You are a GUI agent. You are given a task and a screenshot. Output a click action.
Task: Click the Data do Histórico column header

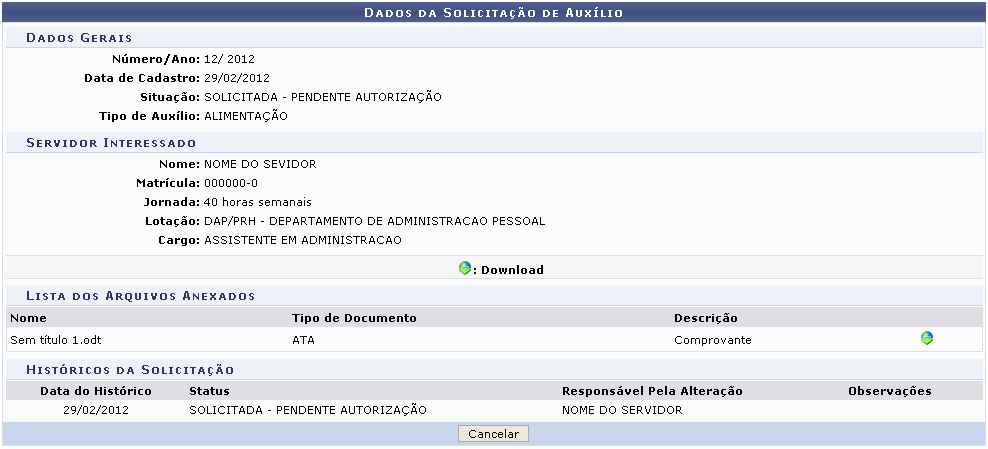pos(96,391)
